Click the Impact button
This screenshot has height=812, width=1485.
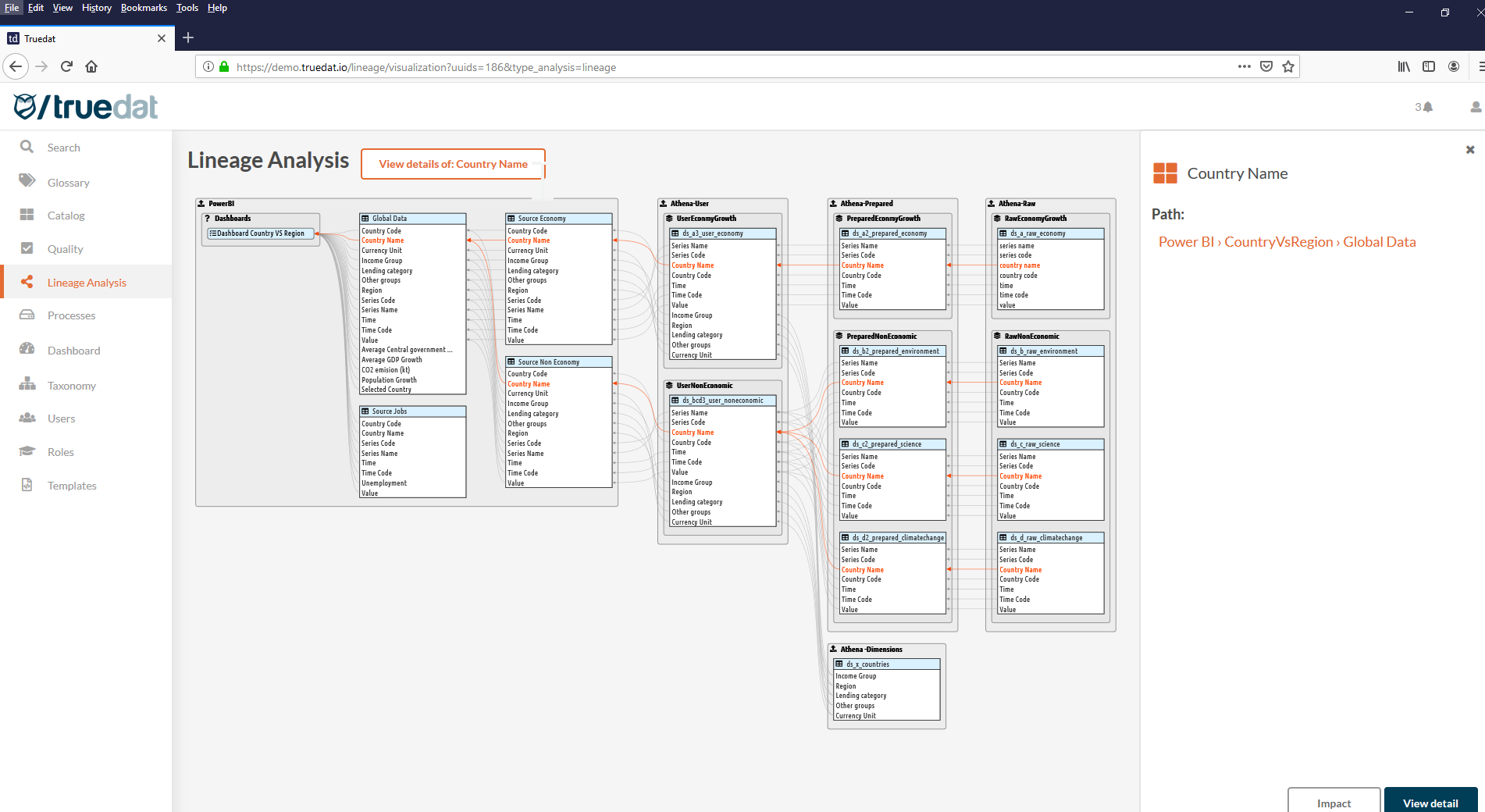tap(1334, 802)
